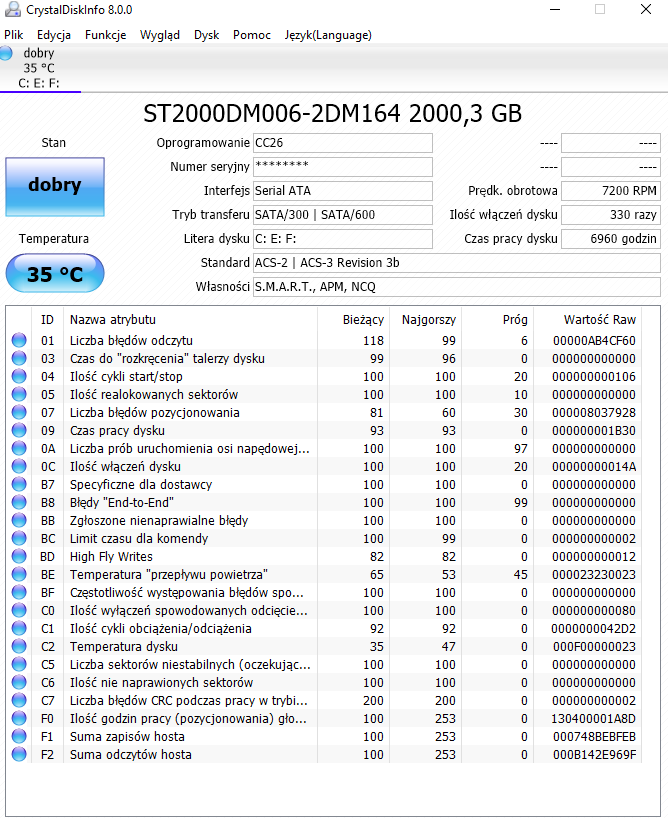Click the Najgorszy column header
668x818 pixels.
point(425,319)
